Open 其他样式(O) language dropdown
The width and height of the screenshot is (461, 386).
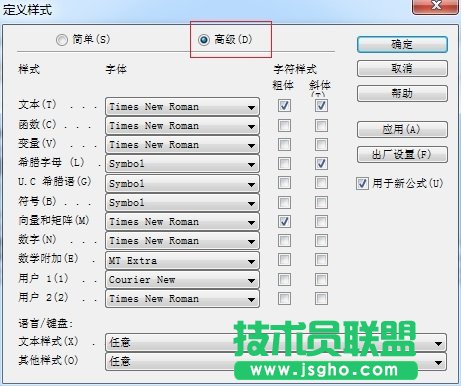click(x=276, y=362)
